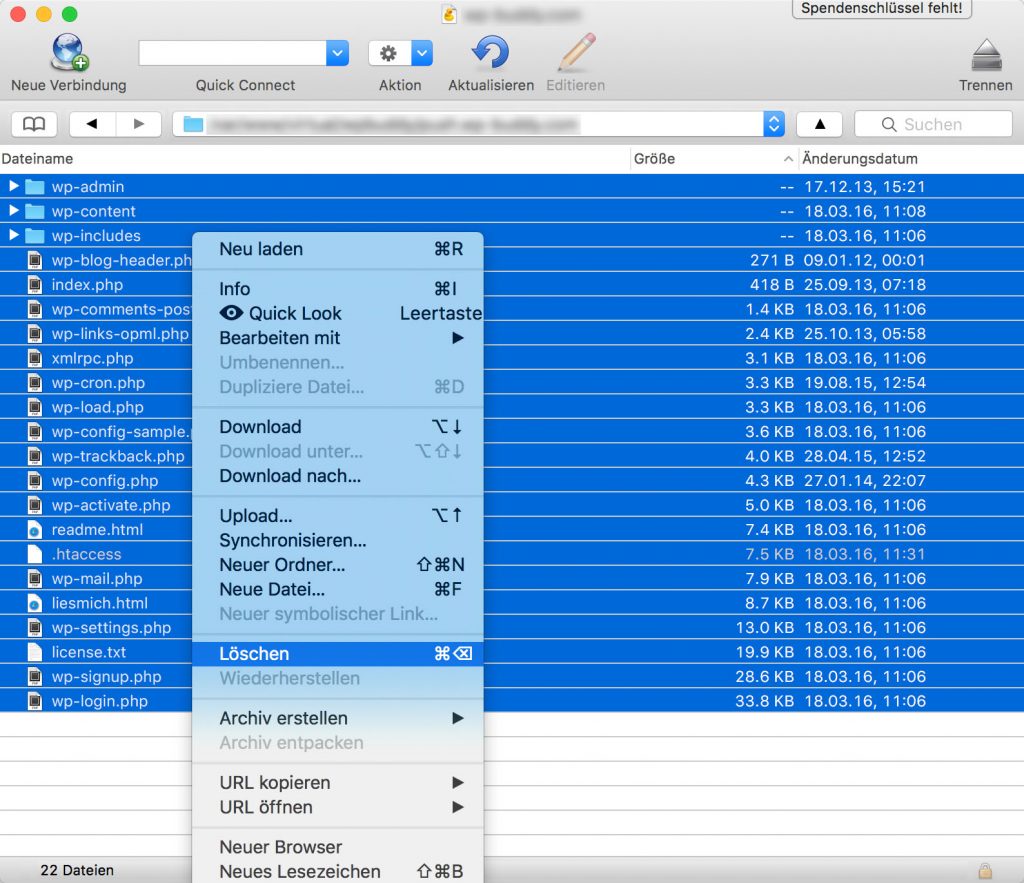The width and height of the screenshot is (1024, 883).
Task: Click the Trennen eject icon
Action: pyautogui.click(x=986, y=55)
